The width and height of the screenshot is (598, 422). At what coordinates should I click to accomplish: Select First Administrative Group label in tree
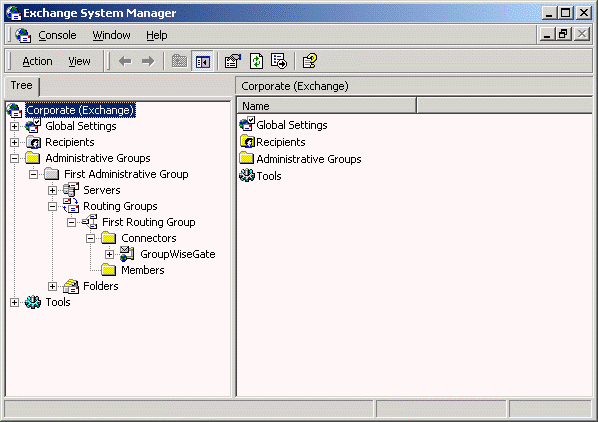point(126,174)
